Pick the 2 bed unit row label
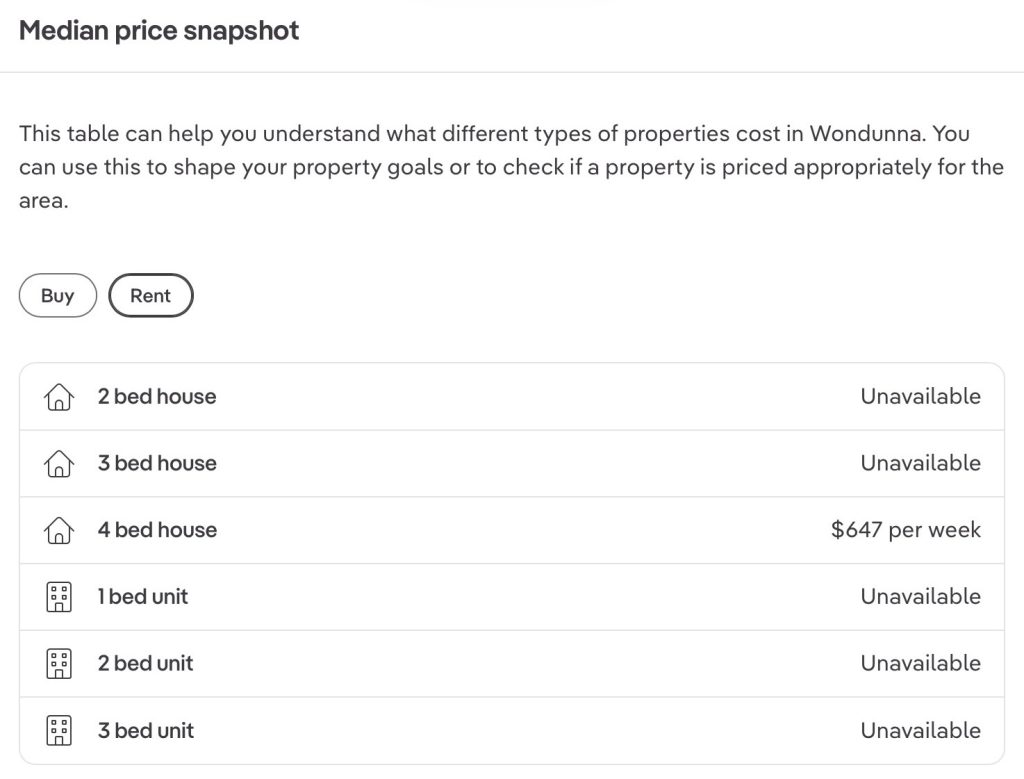 [x=145, y=664]
